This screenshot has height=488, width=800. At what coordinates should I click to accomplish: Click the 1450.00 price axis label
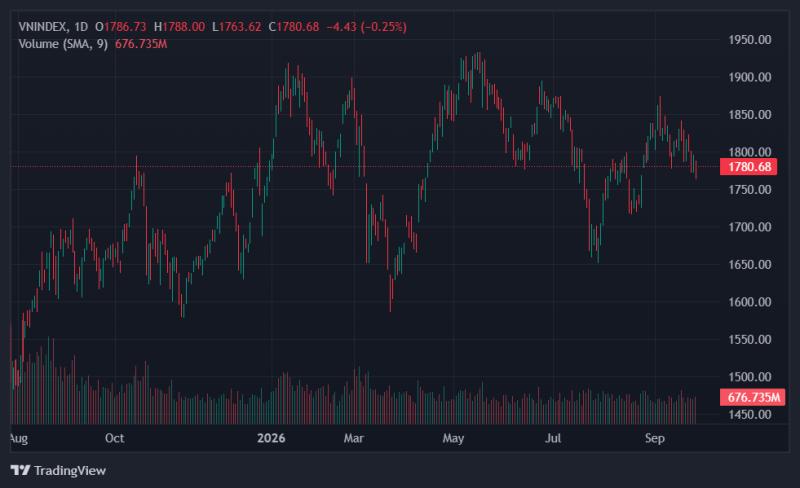749,414
